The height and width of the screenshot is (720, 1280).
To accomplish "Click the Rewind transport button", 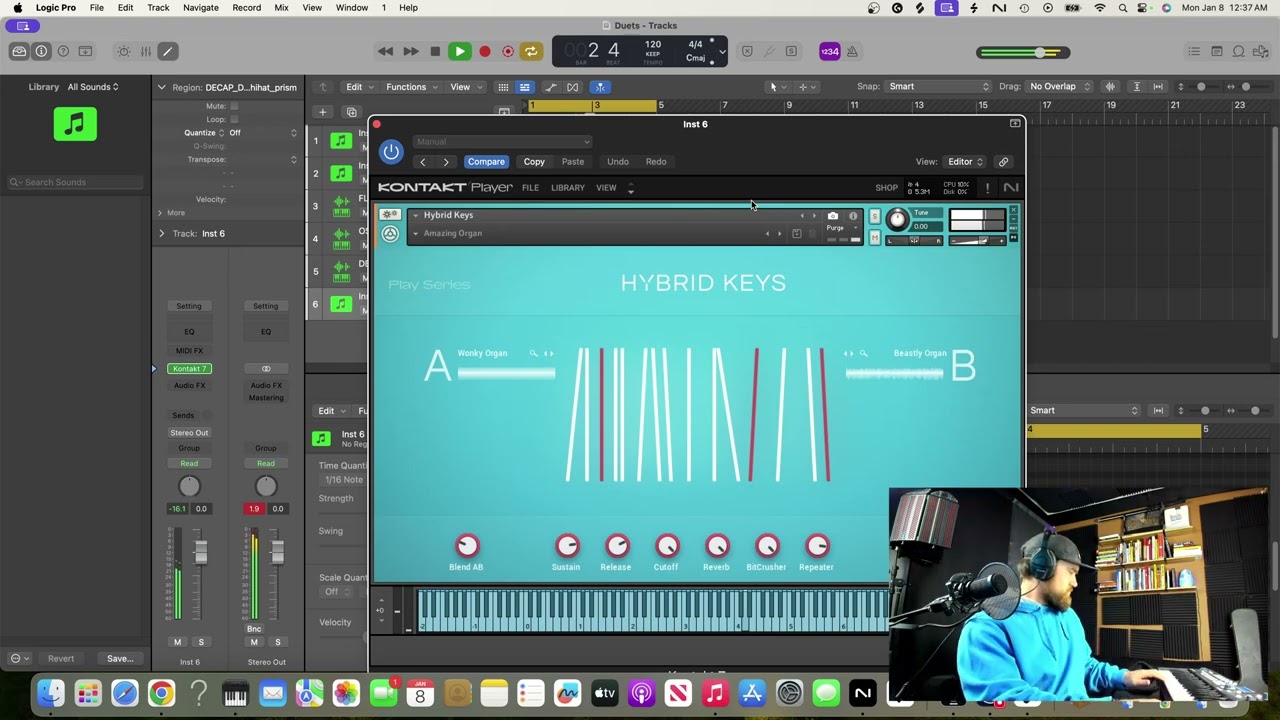I will [385, 51].
